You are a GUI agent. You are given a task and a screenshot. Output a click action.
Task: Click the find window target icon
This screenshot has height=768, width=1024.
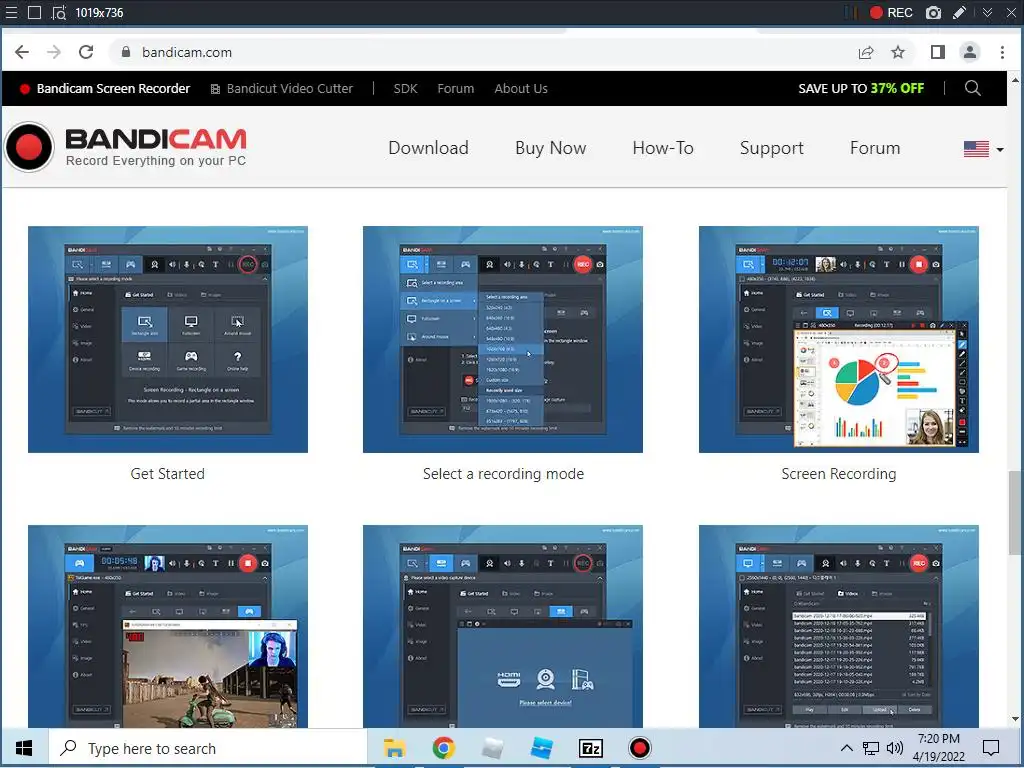tap(59, 12)
